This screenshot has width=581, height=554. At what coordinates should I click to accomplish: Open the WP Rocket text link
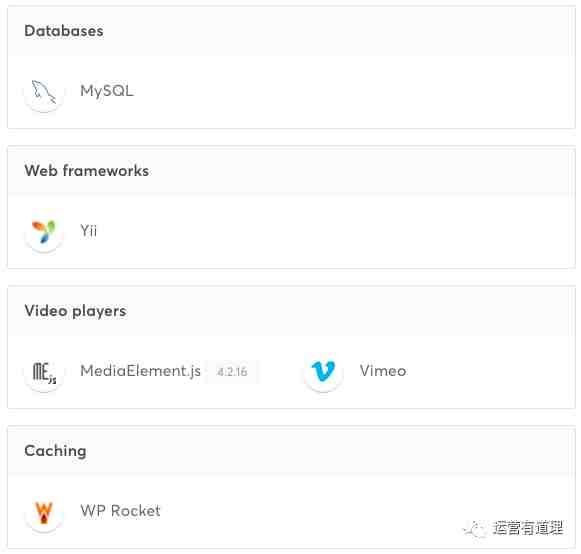120,511
